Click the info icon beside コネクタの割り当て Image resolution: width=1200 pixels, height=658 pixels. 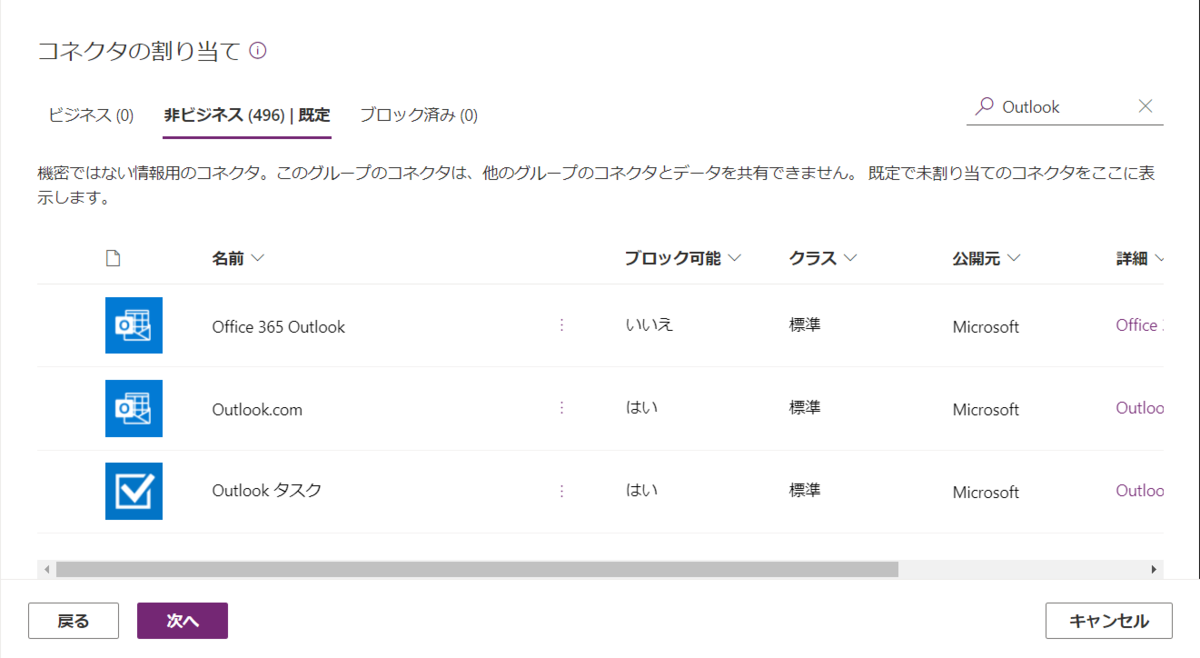click(258, 51)
